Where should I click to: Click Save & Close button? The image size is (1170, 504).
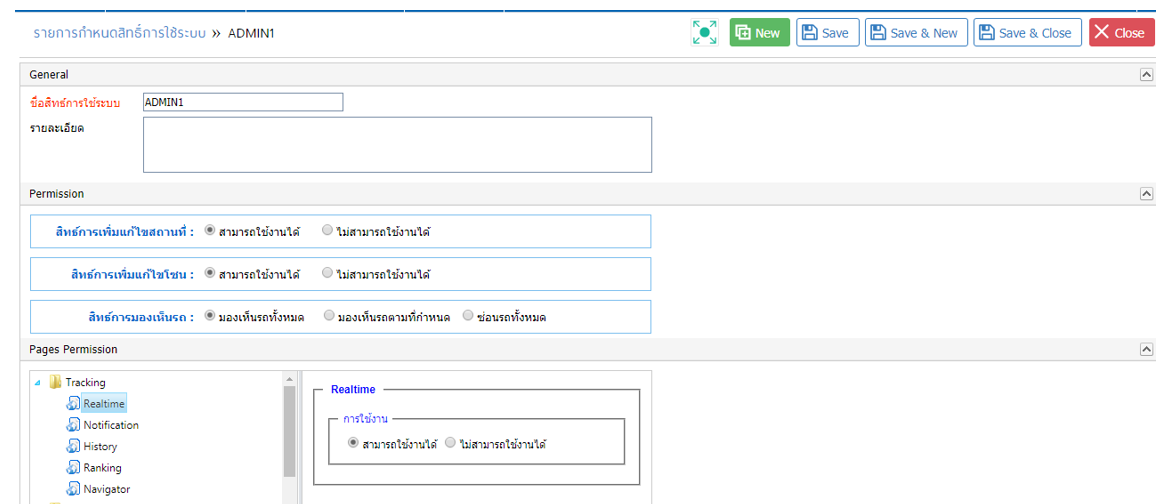click(1027, 33)
